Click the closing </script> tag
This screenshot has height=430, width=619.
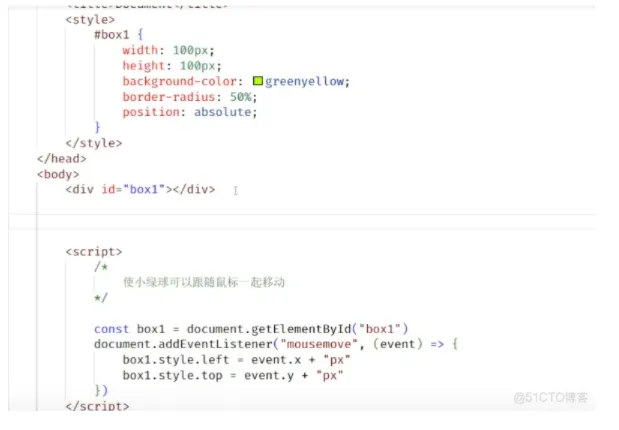point(97,406)
